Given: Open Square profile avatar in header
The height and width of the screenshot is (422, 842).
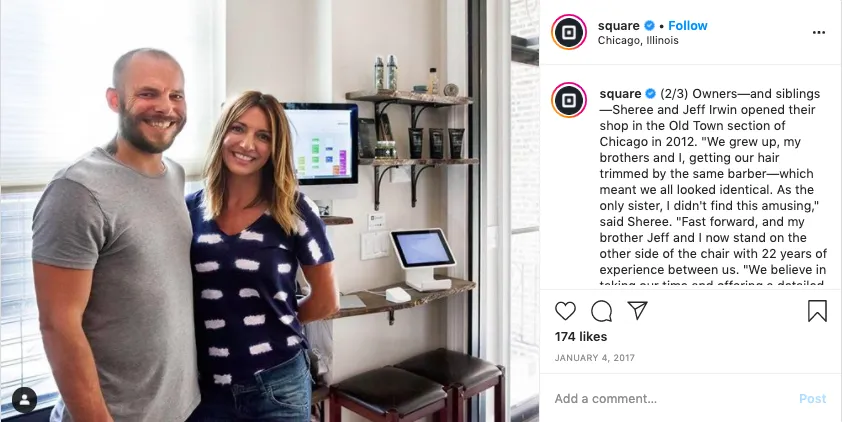Looking at the screenshot, I should [569, 32].
